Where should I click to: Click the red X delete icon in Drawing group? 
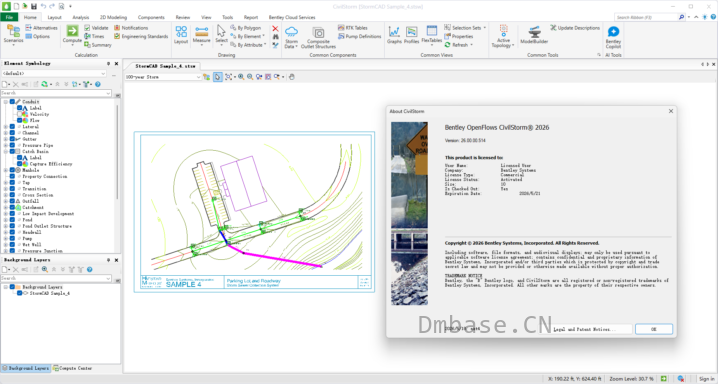[275, 28]
